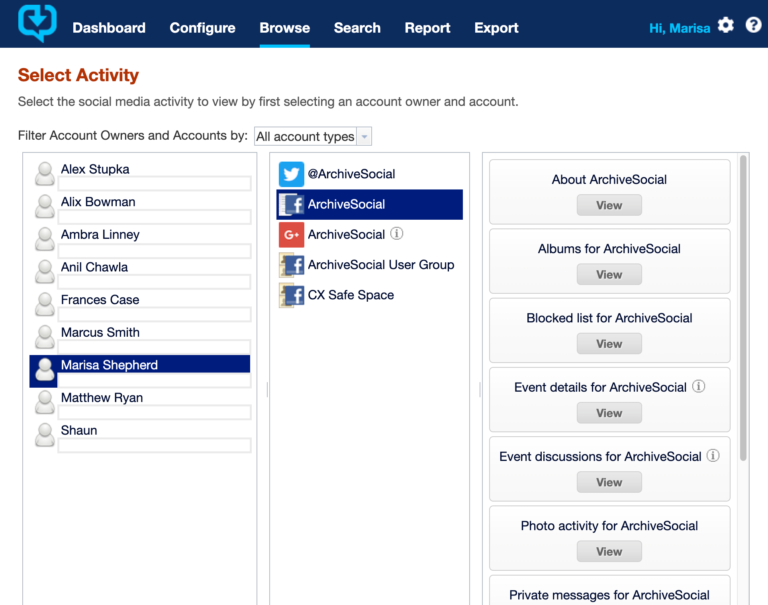Go to the Dashboard tab
This screenshot has width=768, height=605.
click(109, 28)
